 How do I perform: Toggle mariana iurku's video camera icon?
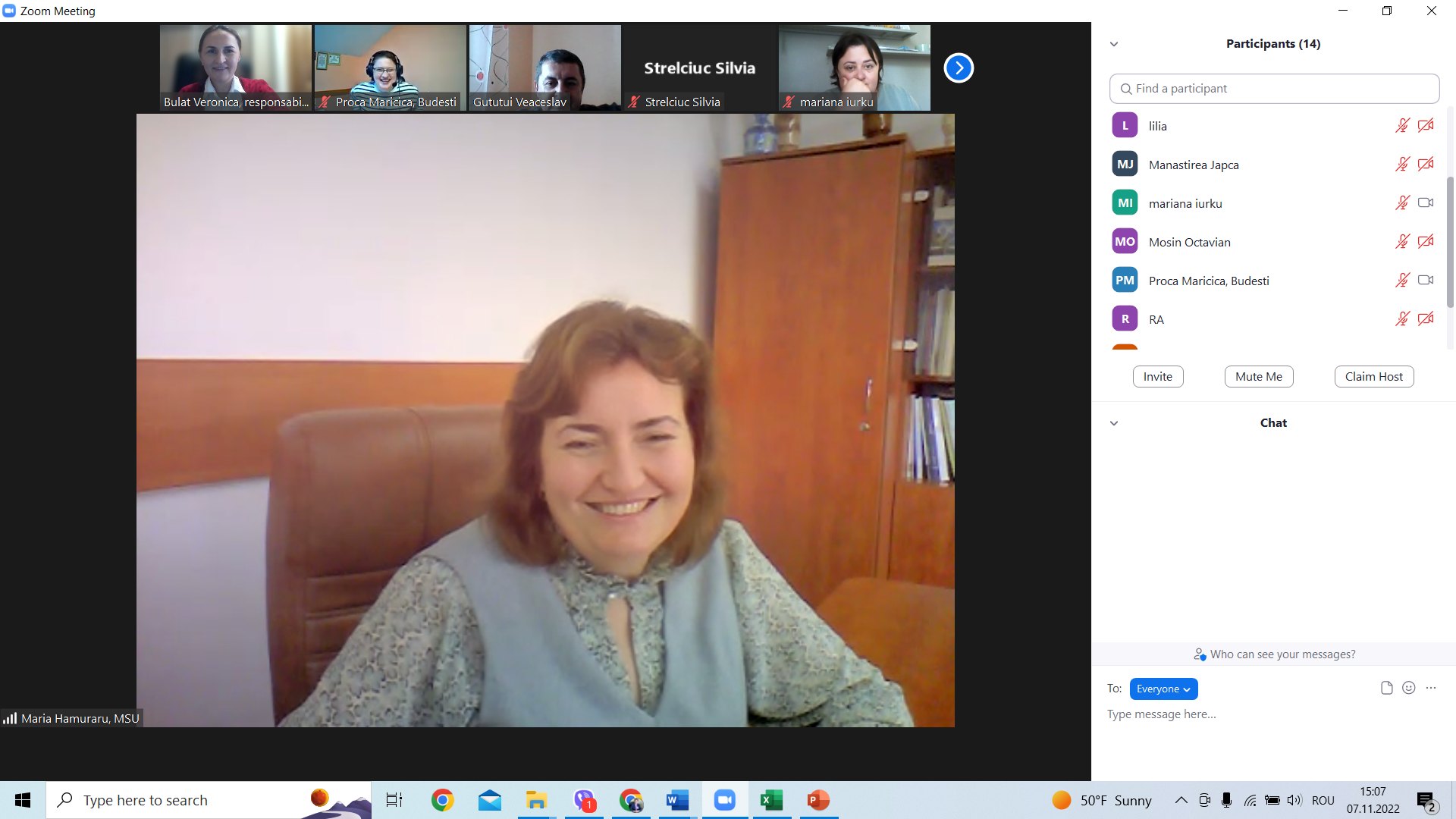tap(1426, 203)
